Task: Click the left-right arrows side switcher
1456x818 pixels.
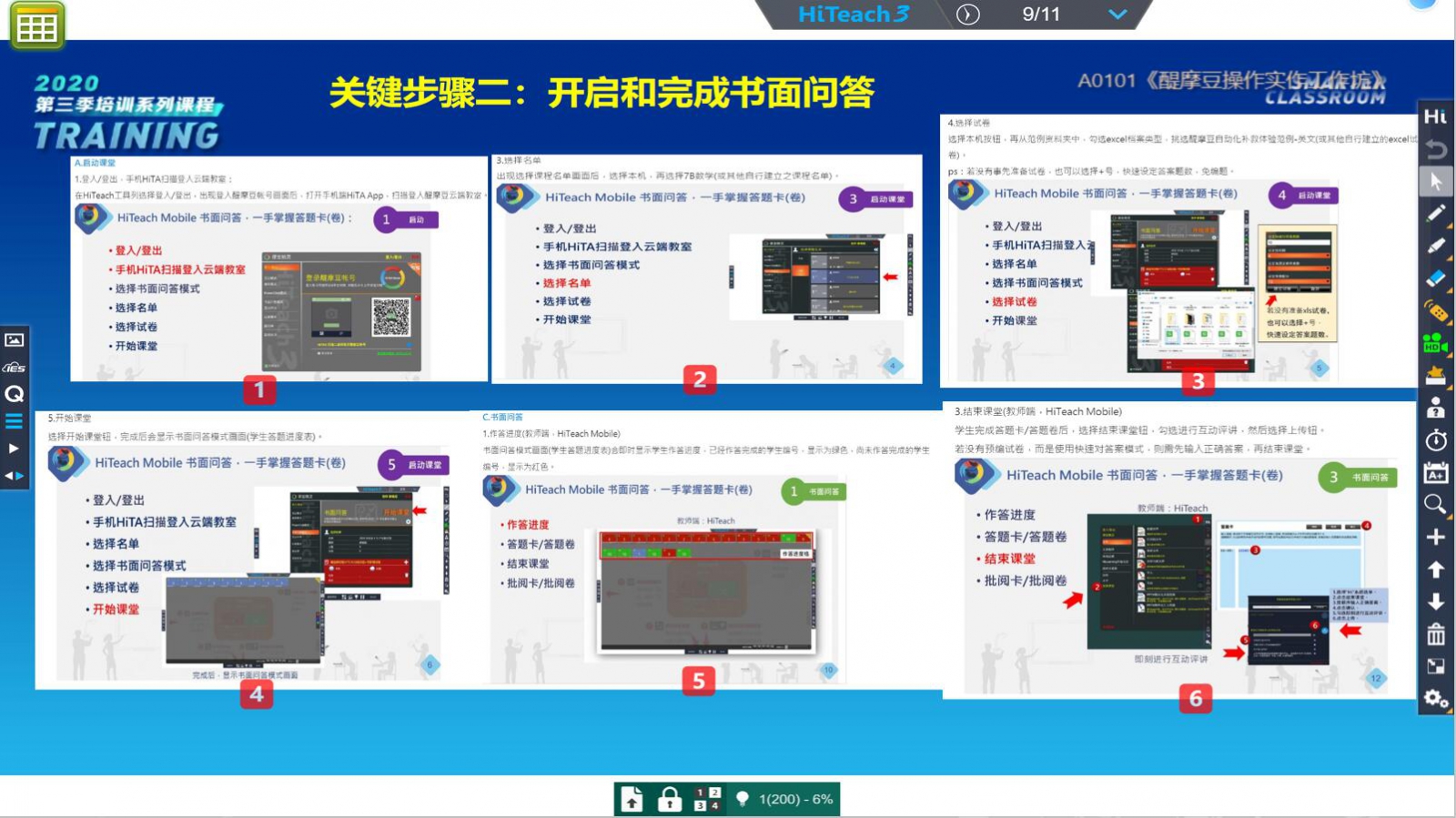Action: tap(15, 475)
